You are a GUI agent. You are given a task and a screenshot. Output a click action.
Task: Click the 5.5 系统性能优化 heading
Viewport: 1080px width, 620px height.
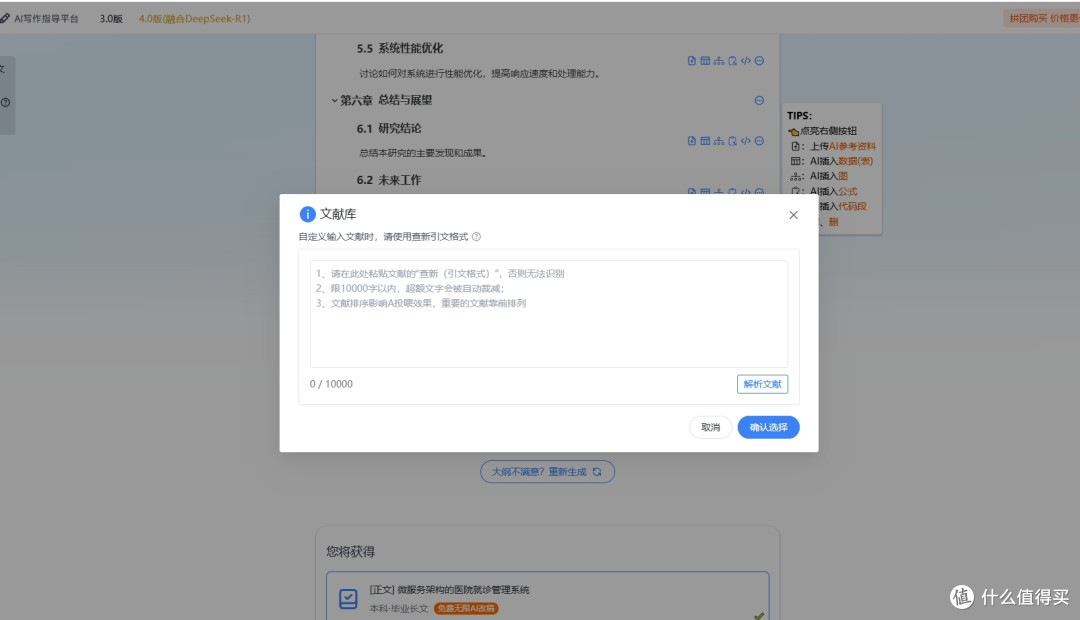(x=399, y=48)
